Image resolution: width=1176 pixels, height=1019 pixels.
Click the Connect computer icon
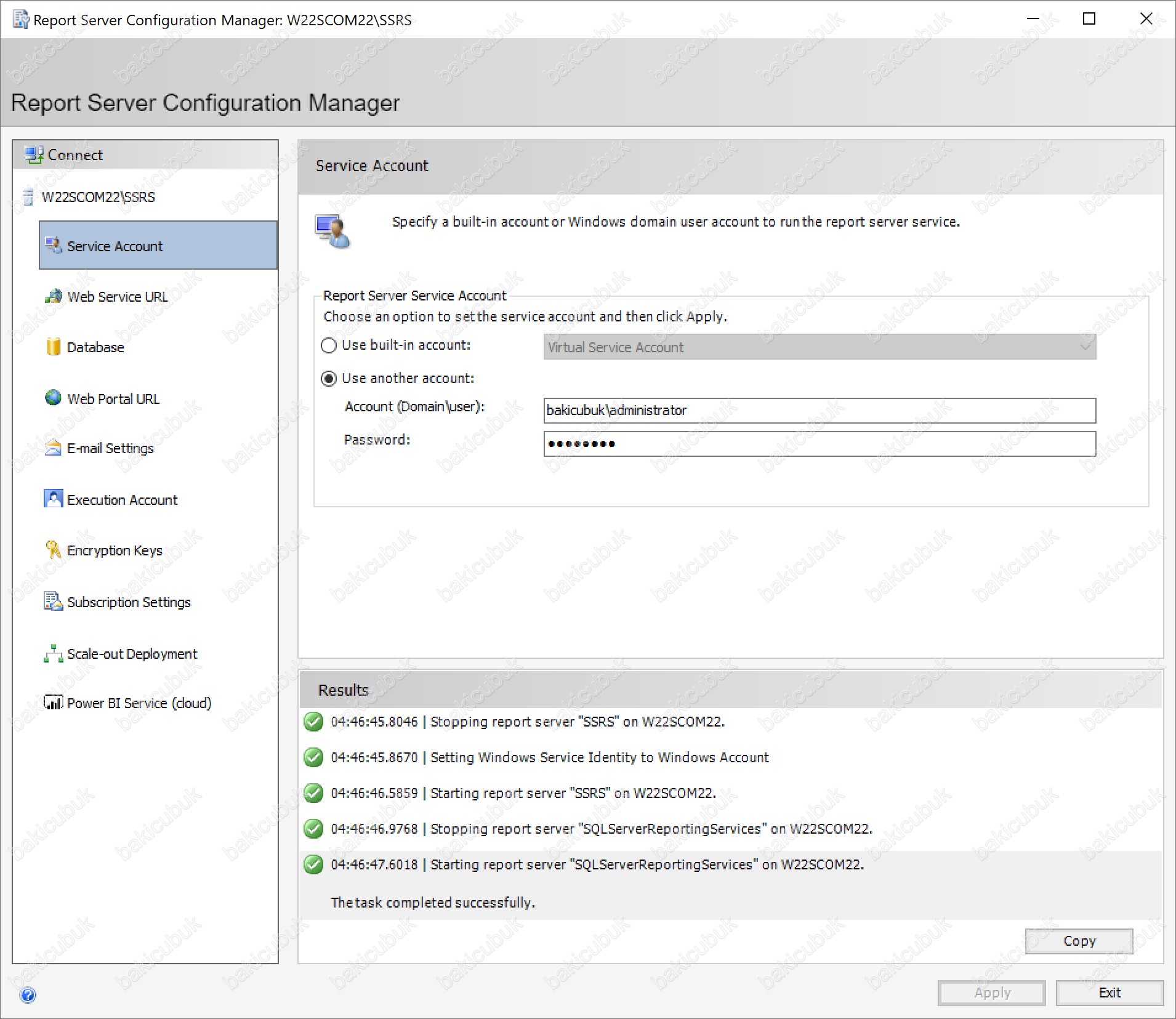click(x=34, y=155)
